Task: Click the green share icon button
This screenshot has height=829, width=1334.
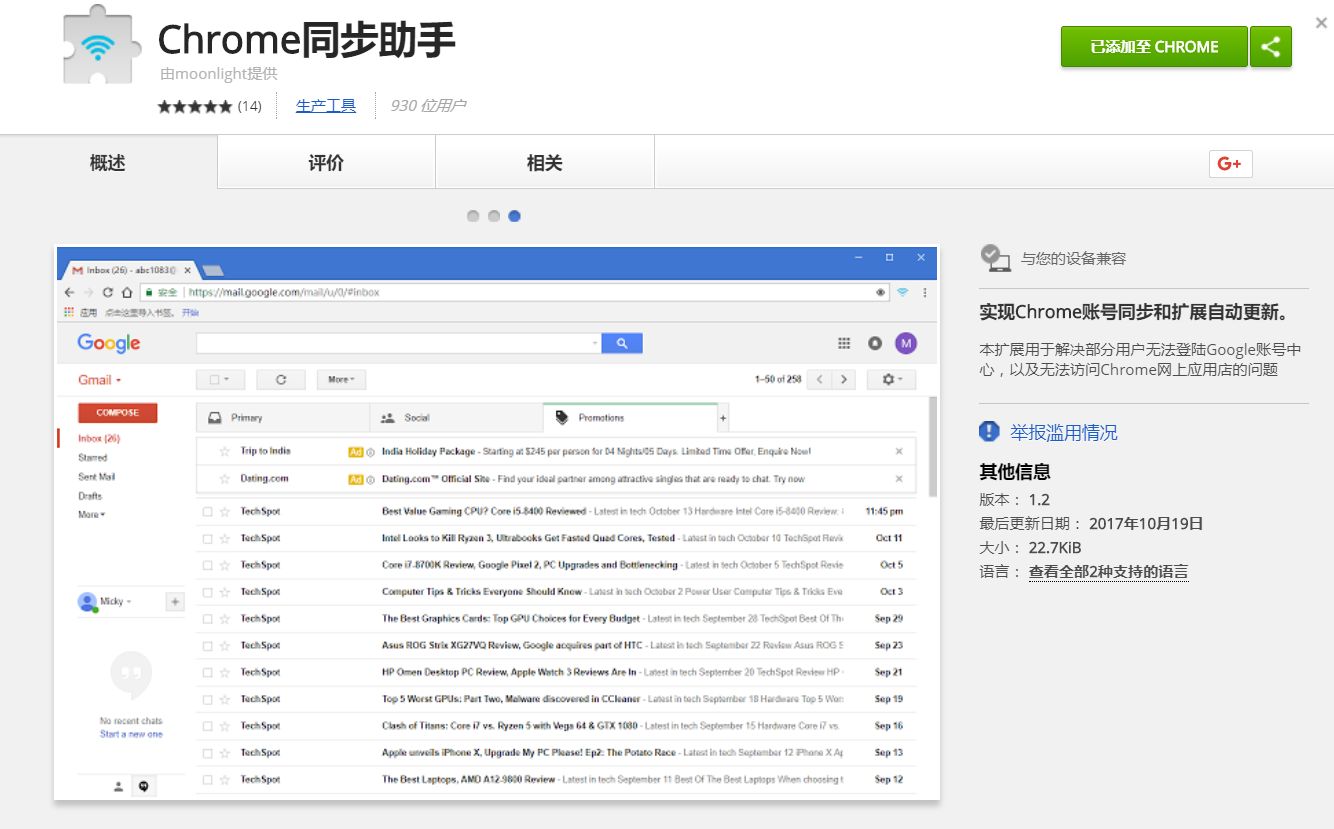Action: tap(1270, 47)
